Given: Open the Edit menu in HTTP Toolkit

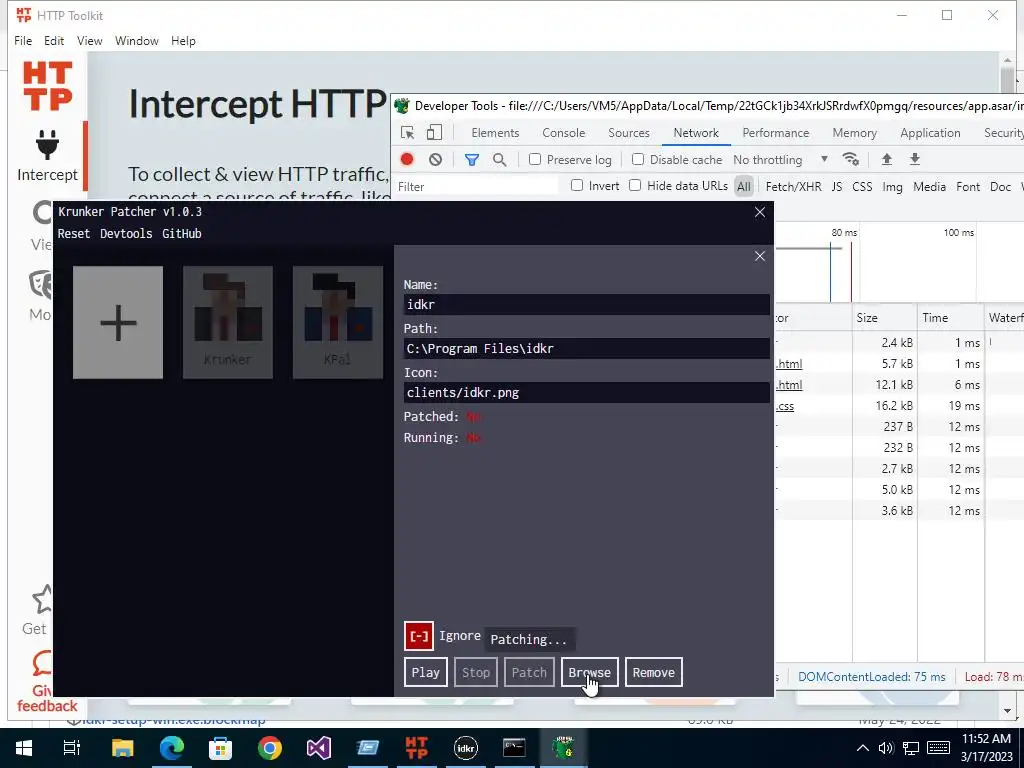Looking at the screenshot, I should point(54,40).
